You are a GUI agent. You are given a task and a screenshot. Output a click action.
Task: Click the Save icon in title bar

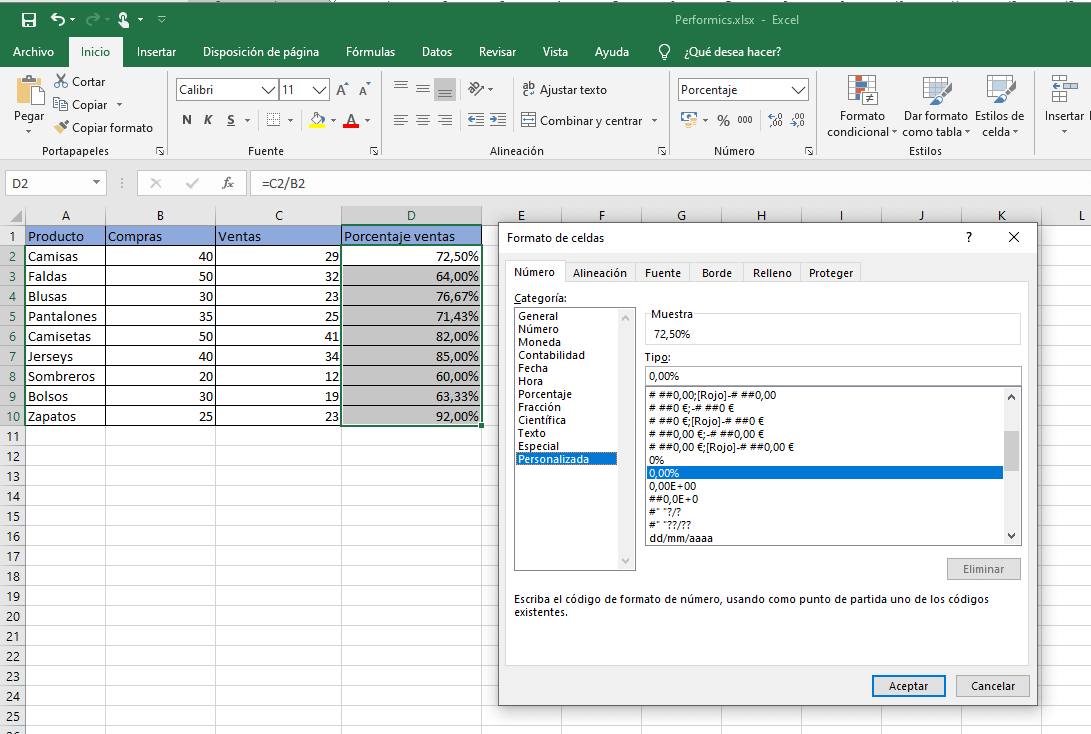coord(28,19)
